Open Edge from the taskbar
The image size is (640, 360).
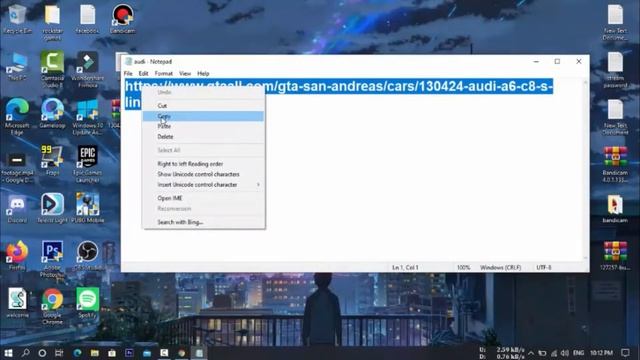77,353
